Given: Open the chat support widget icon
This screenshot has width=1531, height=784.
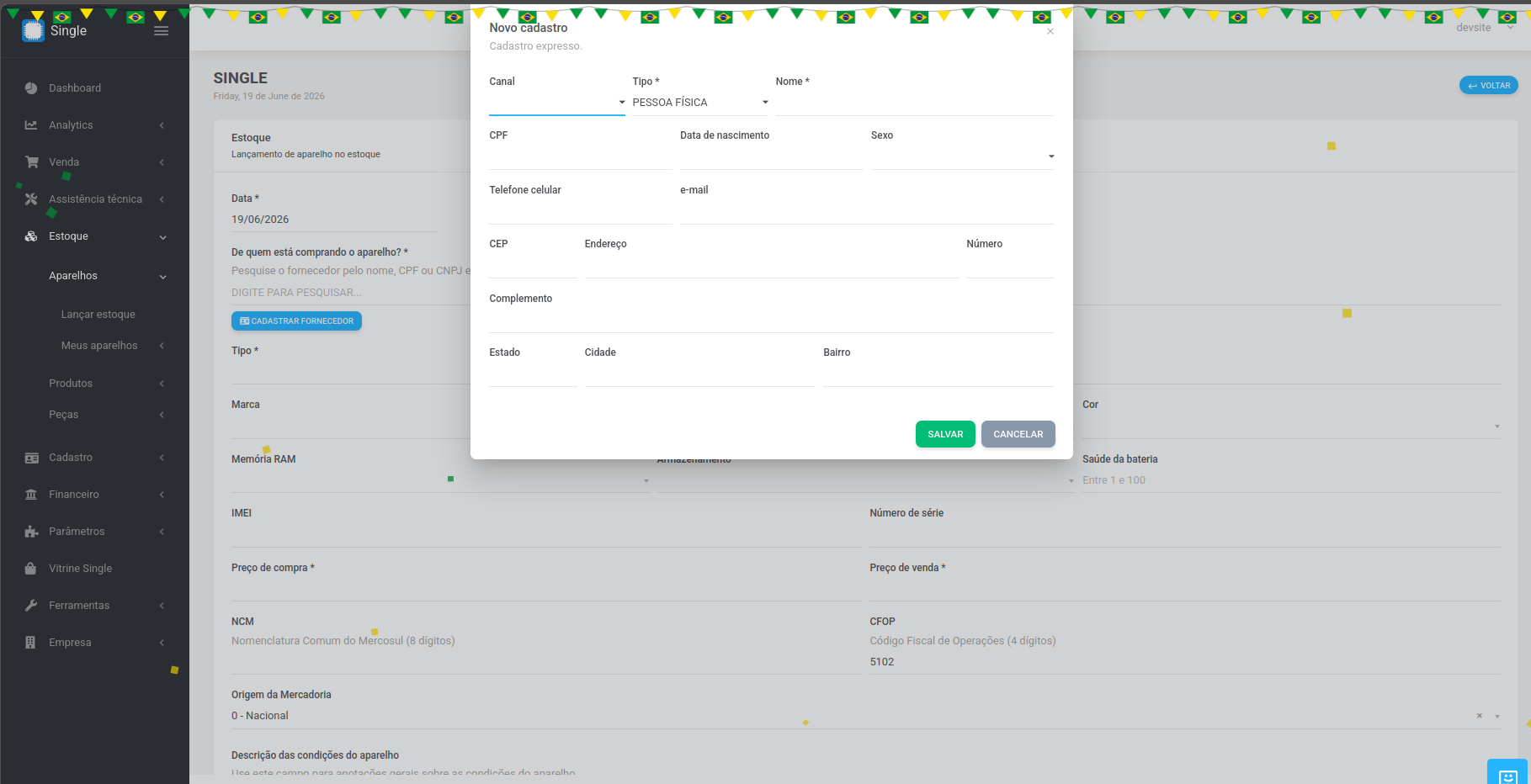Looking at the screenshot, I should click(x=1507, y=775).
